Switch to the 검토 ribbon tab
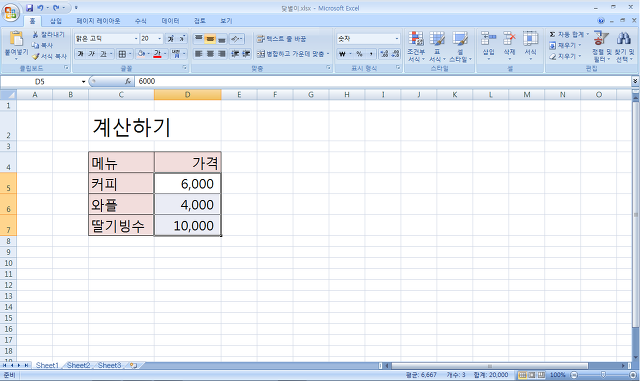The height and width of the screenshot is (381, 640). coord(200,21)
